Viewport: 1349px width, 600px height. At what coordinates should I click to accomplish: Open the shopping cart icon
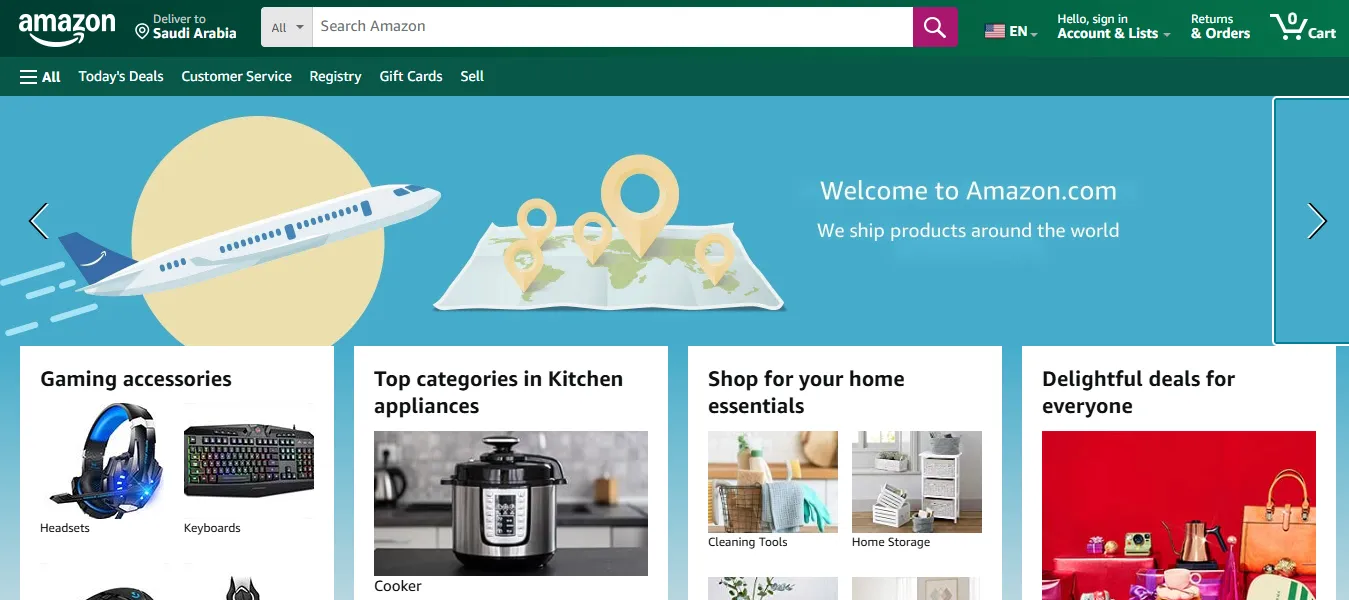pos(1302,27)
